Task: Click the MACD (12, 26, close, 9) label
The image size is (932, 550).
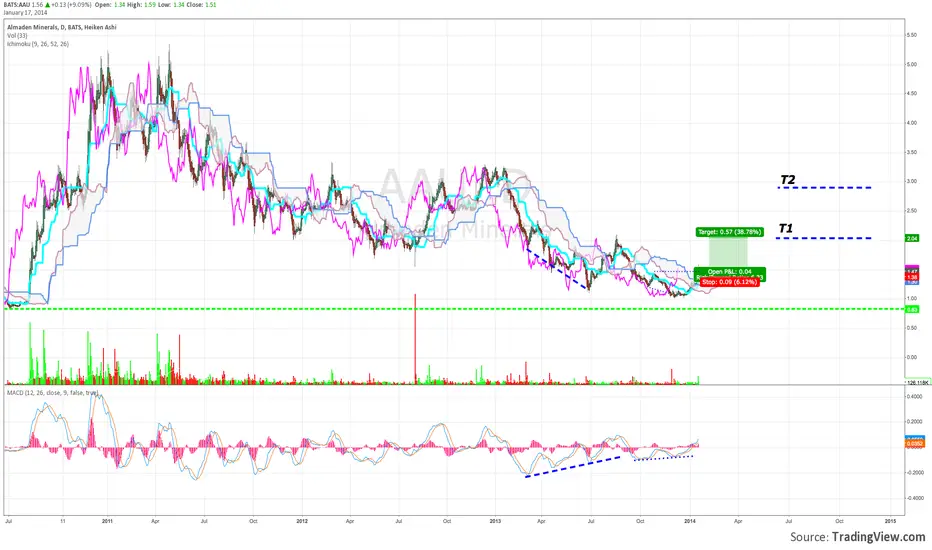Action: click(52, 393)
